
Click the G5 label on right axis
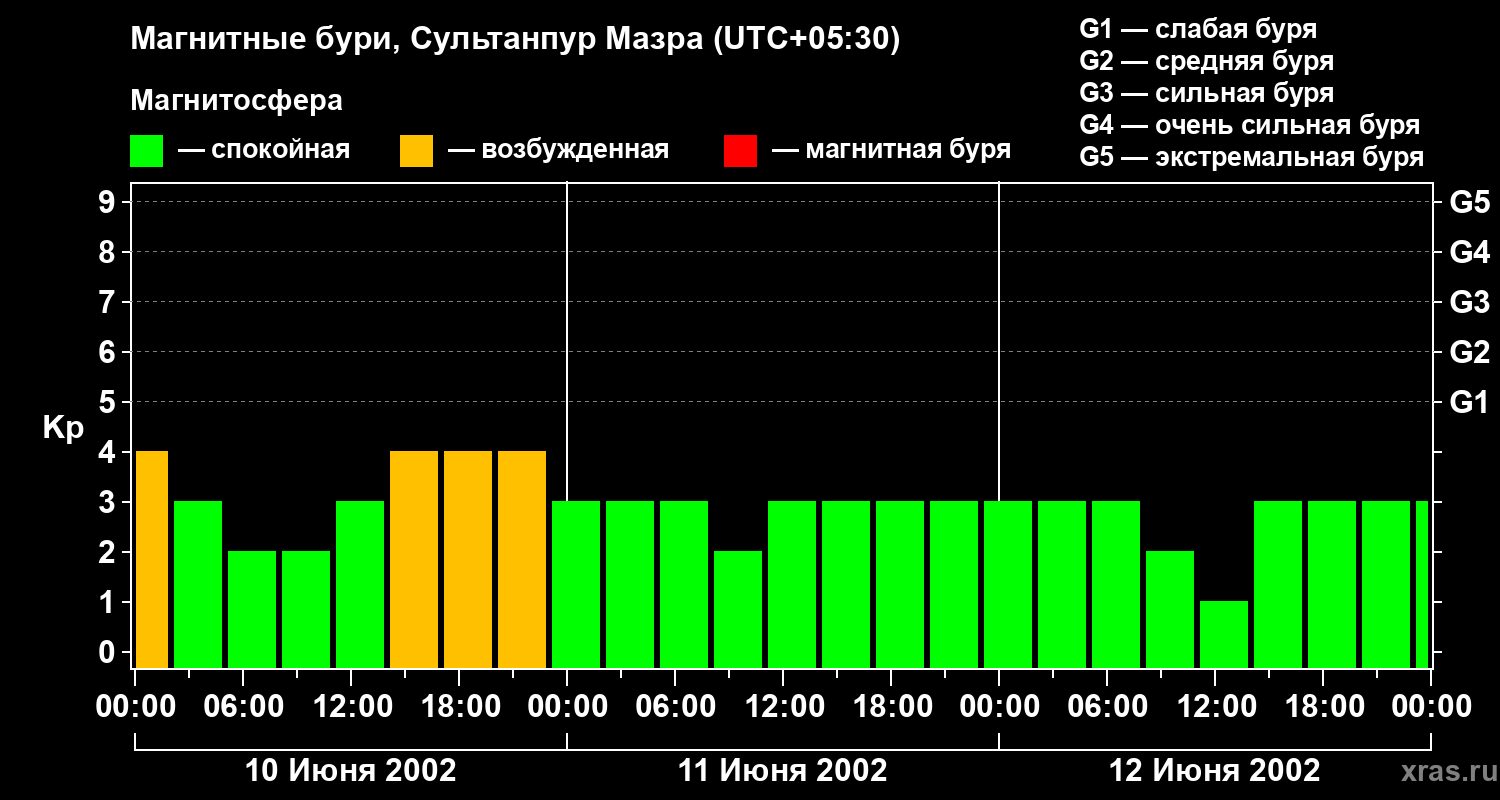click(x=1470, y=203)
